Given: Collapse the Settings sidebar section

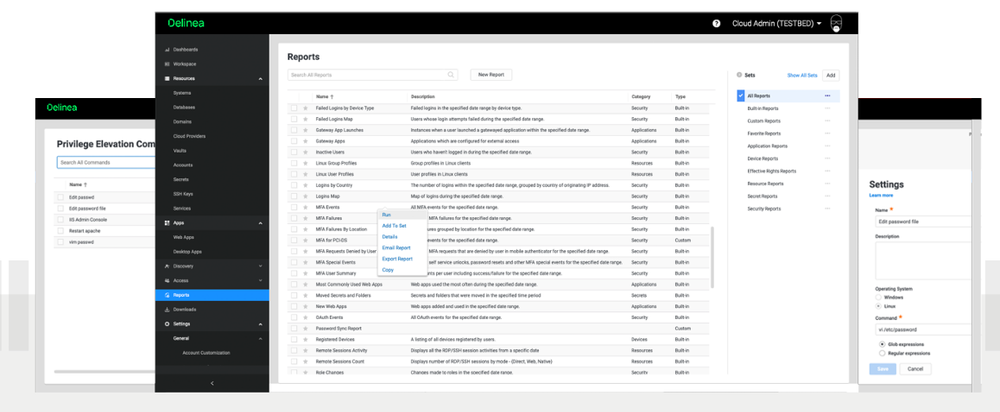Looking at the screenshot, I should tap(260, 324).
